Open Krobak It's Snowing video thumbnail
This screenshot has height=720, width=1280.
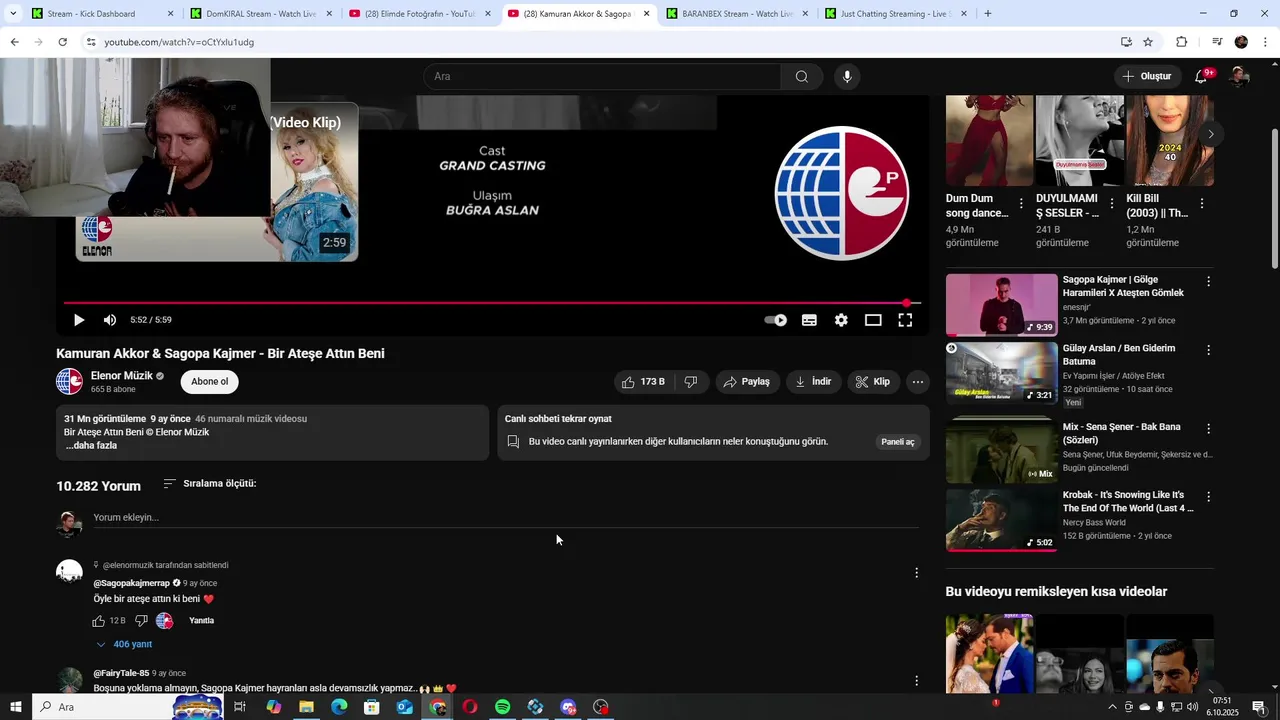click(1001, 520)
